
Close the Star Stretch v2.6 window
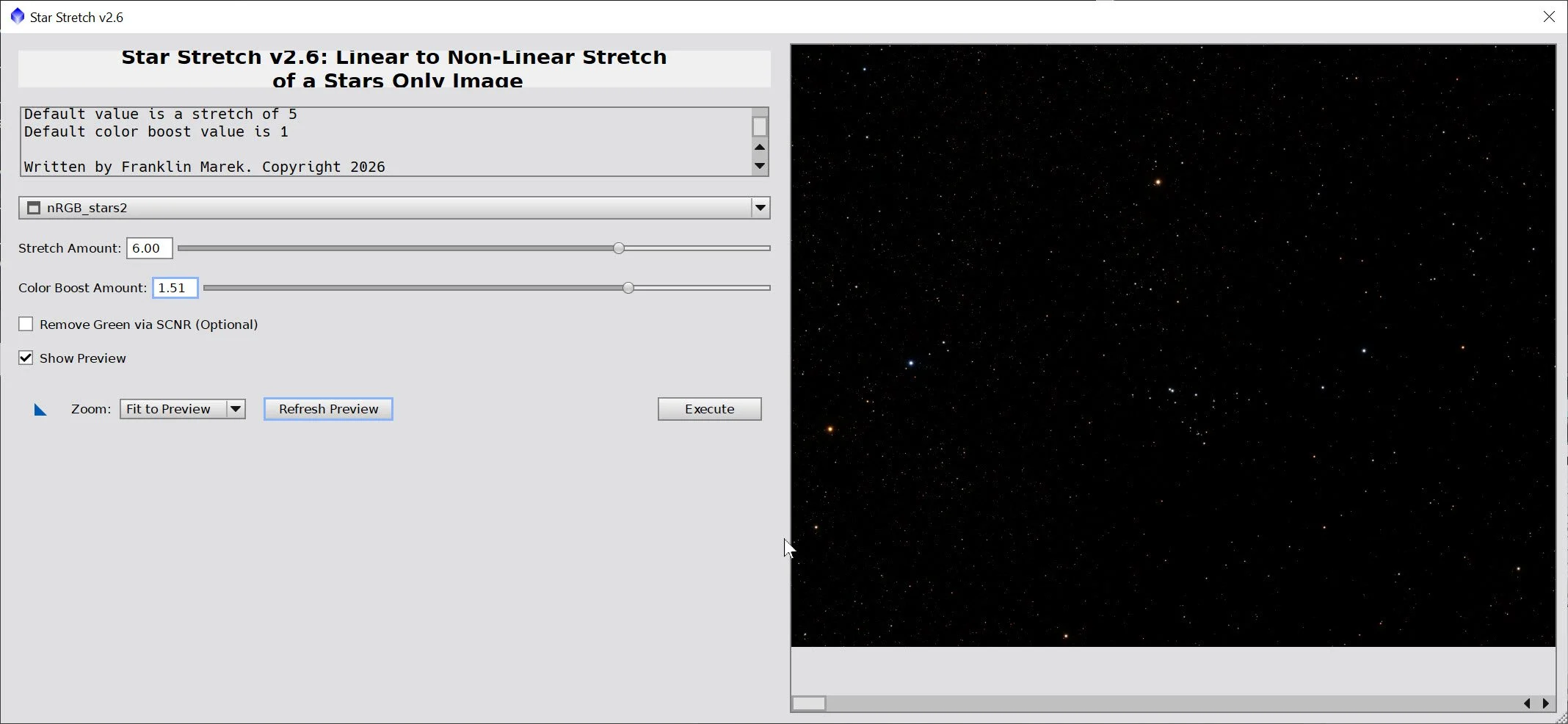pos(1549,16)
